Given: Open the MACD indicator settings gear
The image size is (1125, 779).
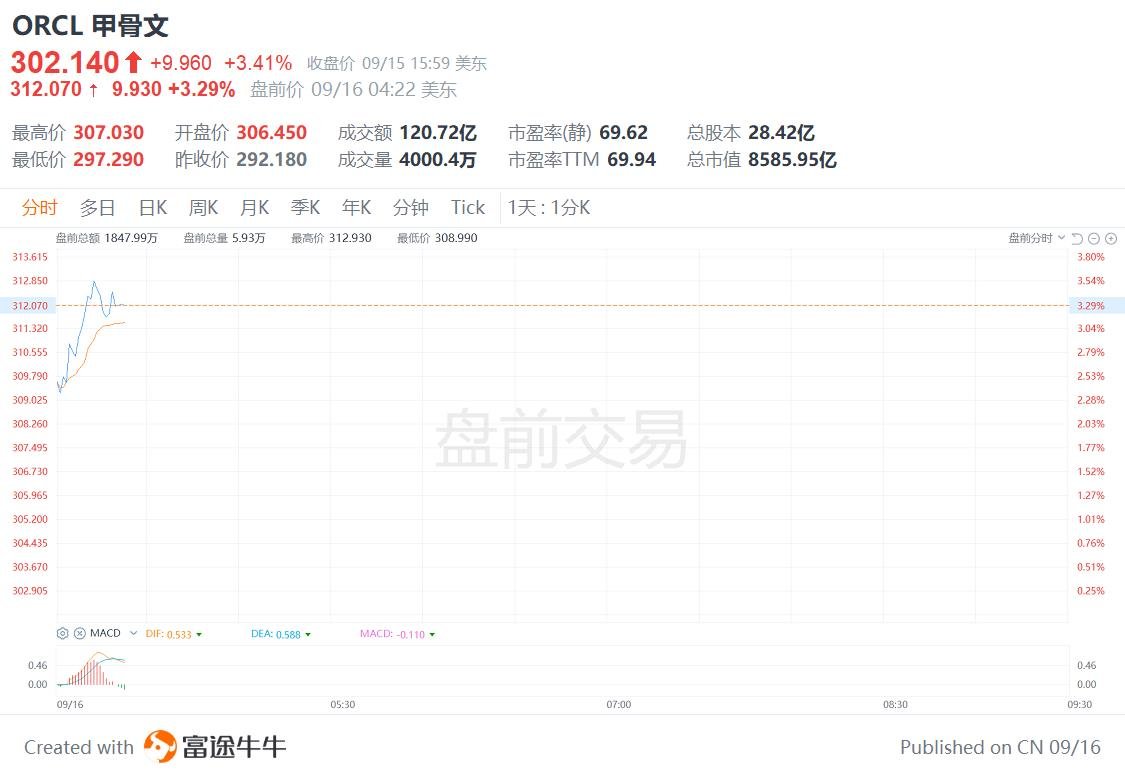Looking at the screenshot, I should pyautogui.click(x=62, y=633).
